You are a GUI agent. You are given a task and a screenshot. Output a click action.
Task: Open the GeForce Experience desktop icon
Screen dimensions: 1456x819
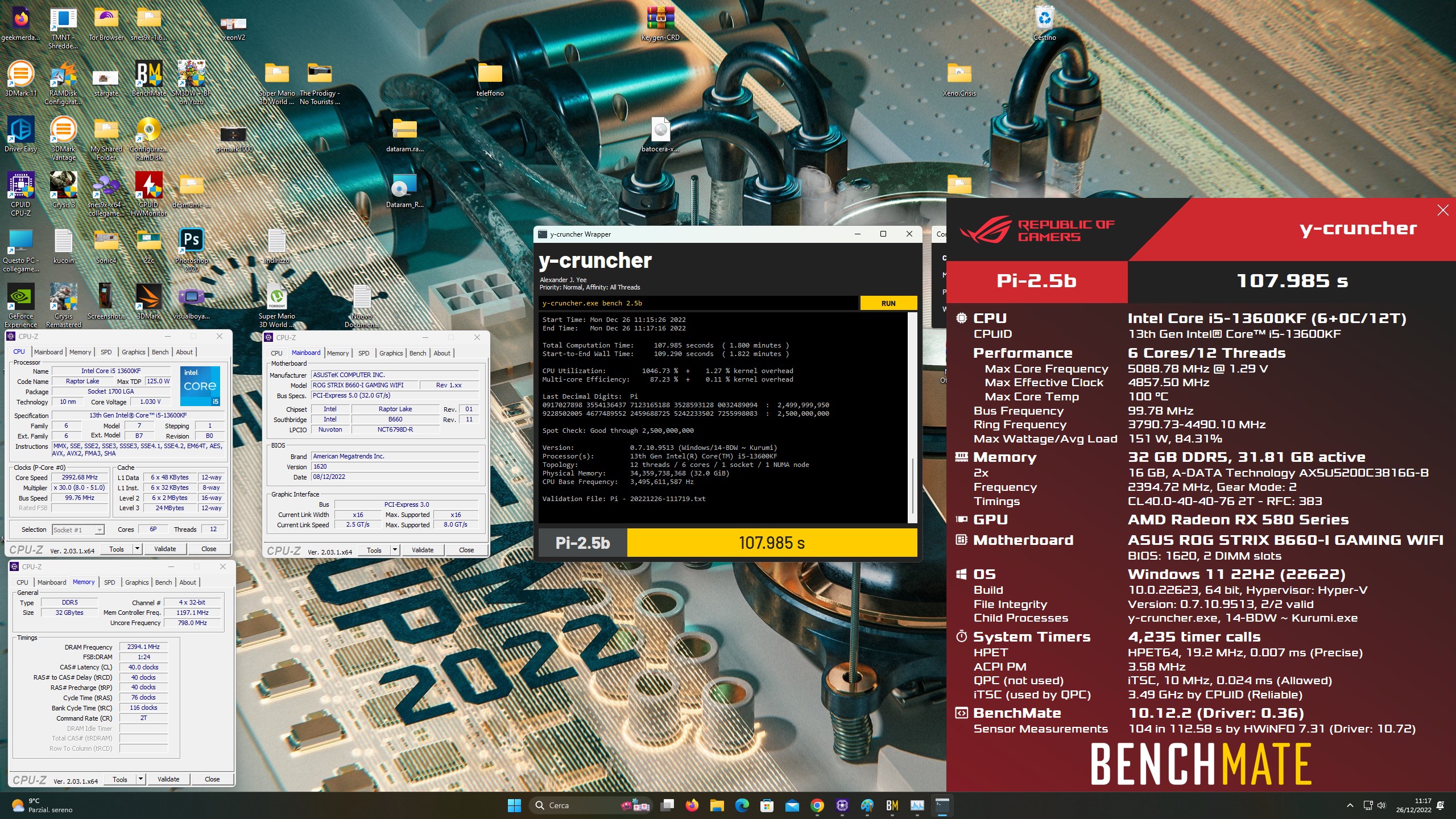point(20,306)
